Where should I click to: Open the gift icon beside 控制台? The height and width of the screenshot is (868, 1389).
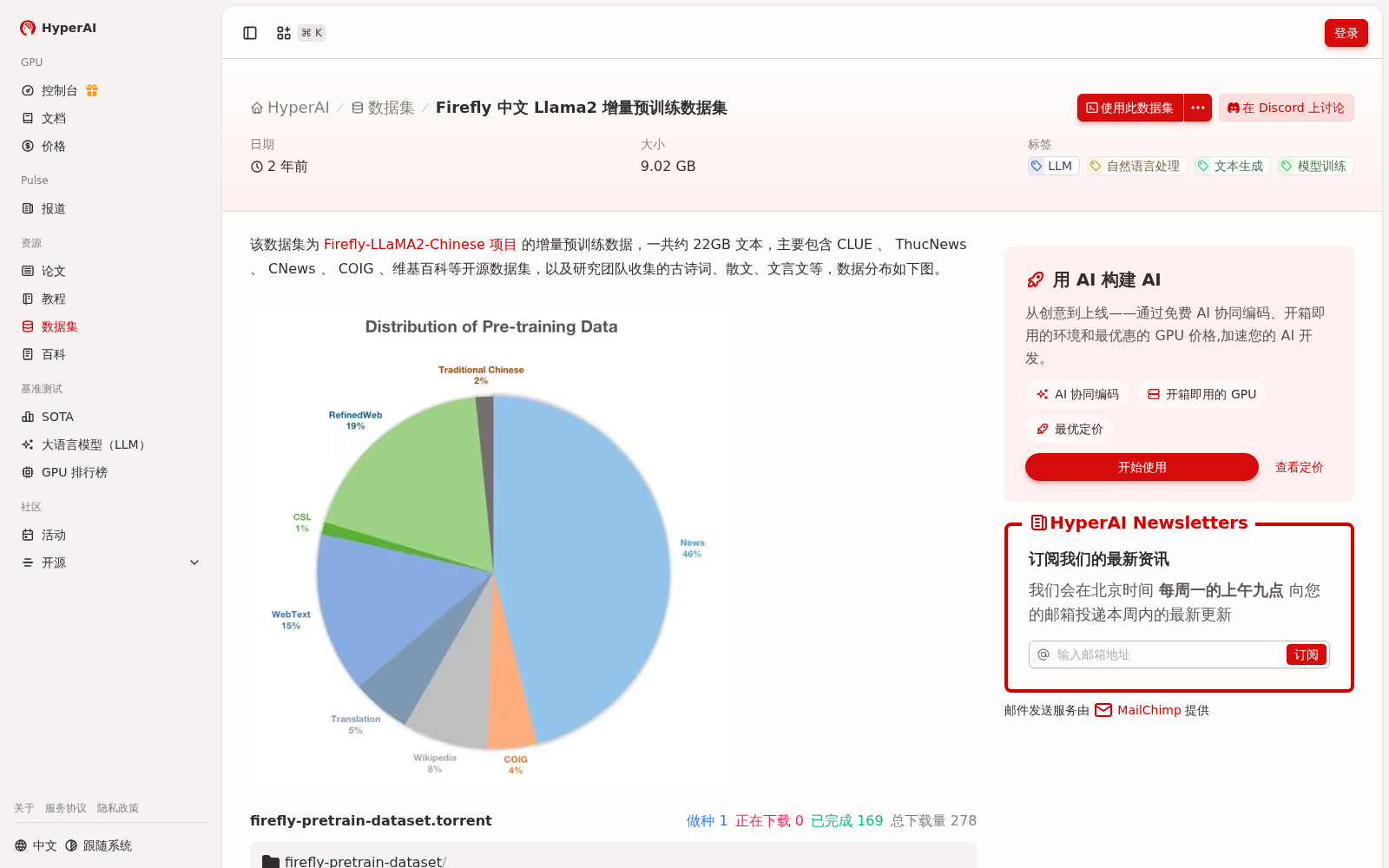(x=92, y=90)
